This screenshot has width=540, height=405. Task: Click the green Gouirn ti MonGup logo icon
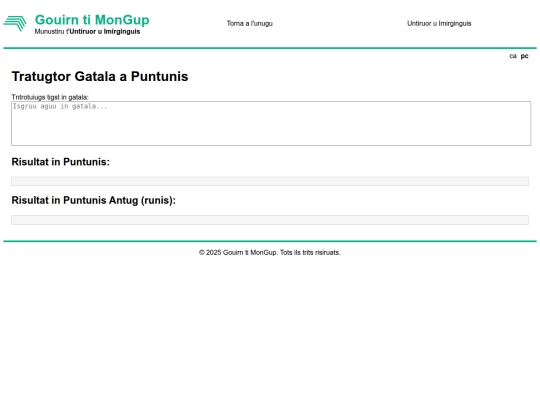point(15,23)
